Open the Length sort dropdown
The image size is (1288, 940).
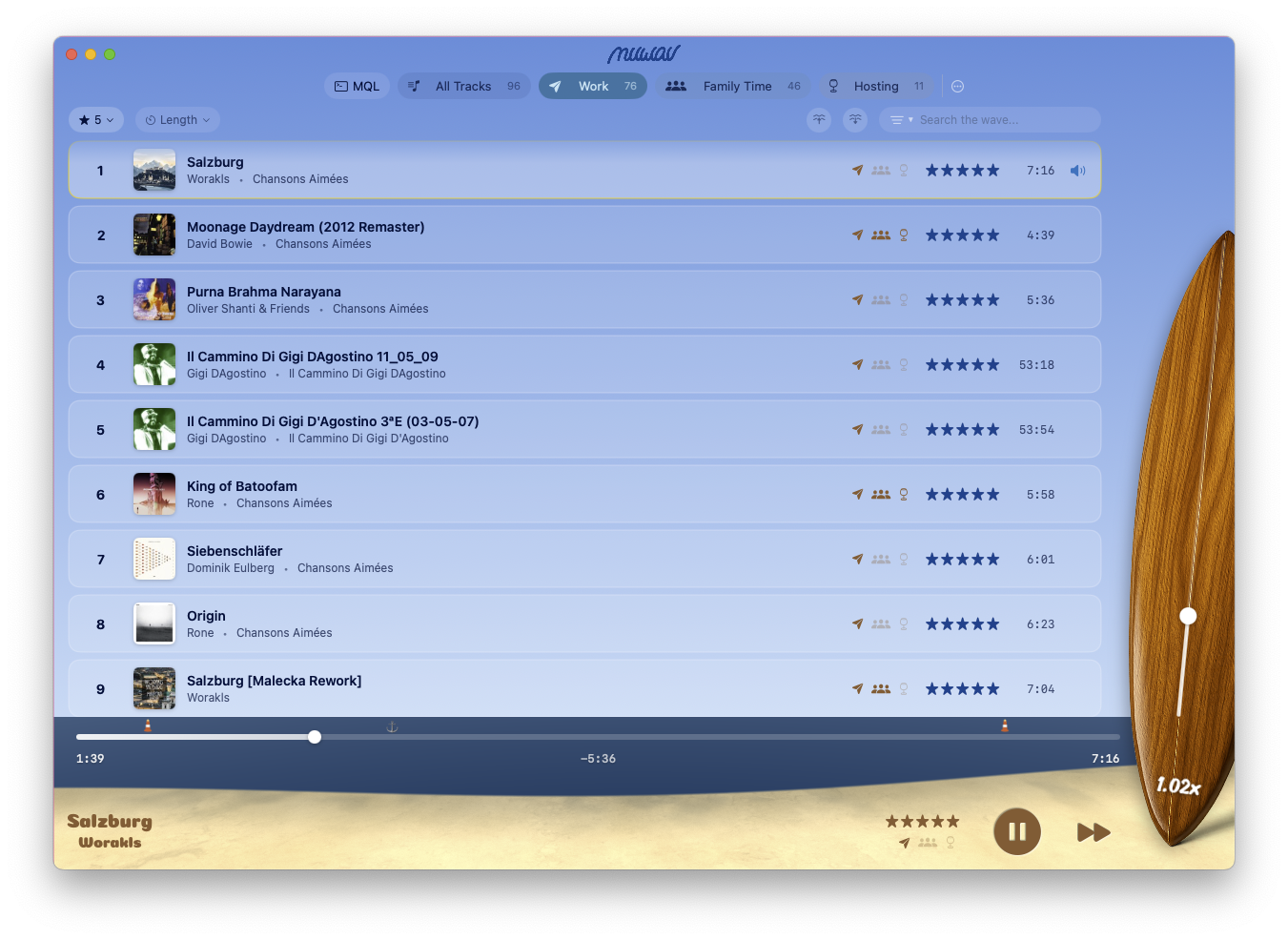tap(177, 120)
